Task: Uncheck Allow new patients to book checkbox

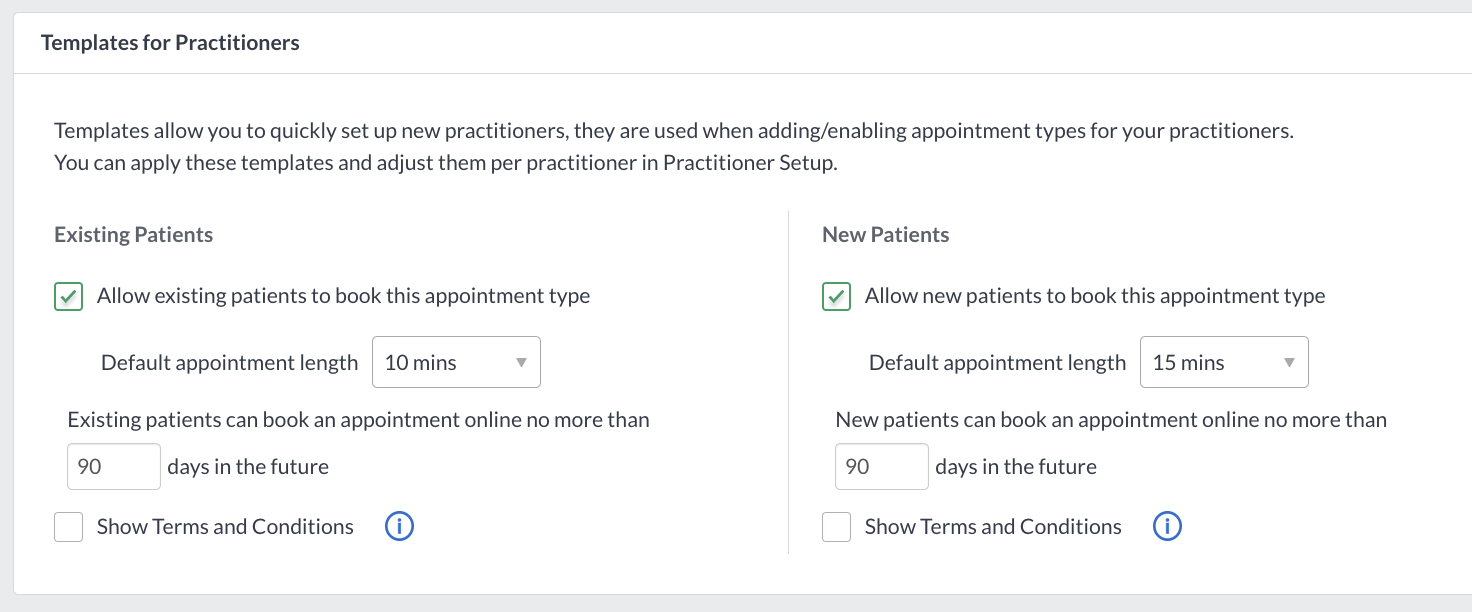Action: 836,297
